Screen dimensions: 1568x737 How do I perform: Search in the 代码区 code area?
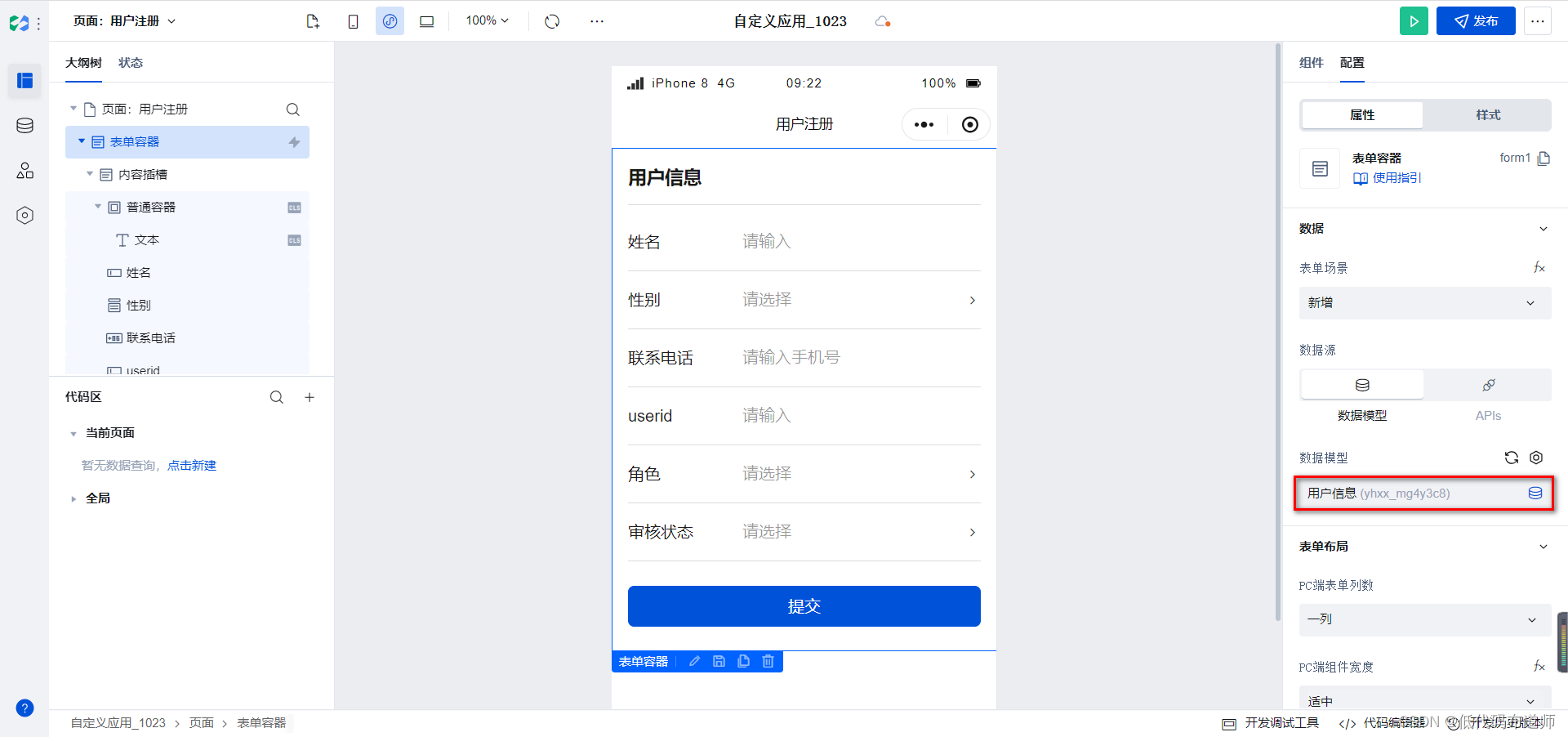pos(277,397)
